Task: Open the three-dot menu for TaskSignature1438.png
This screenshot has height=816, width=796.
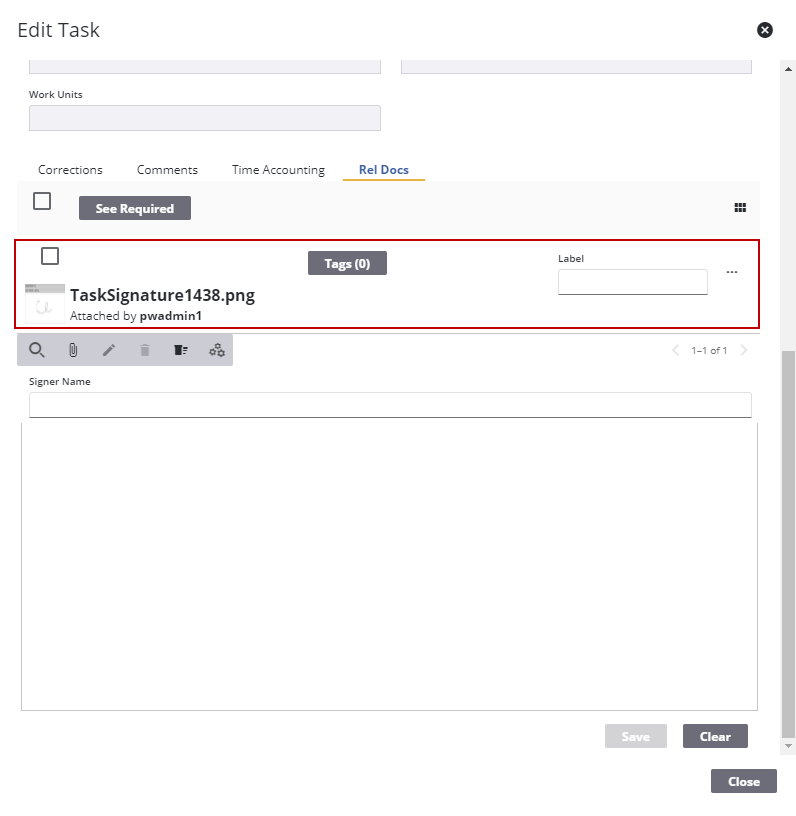Action: (732, 272)
